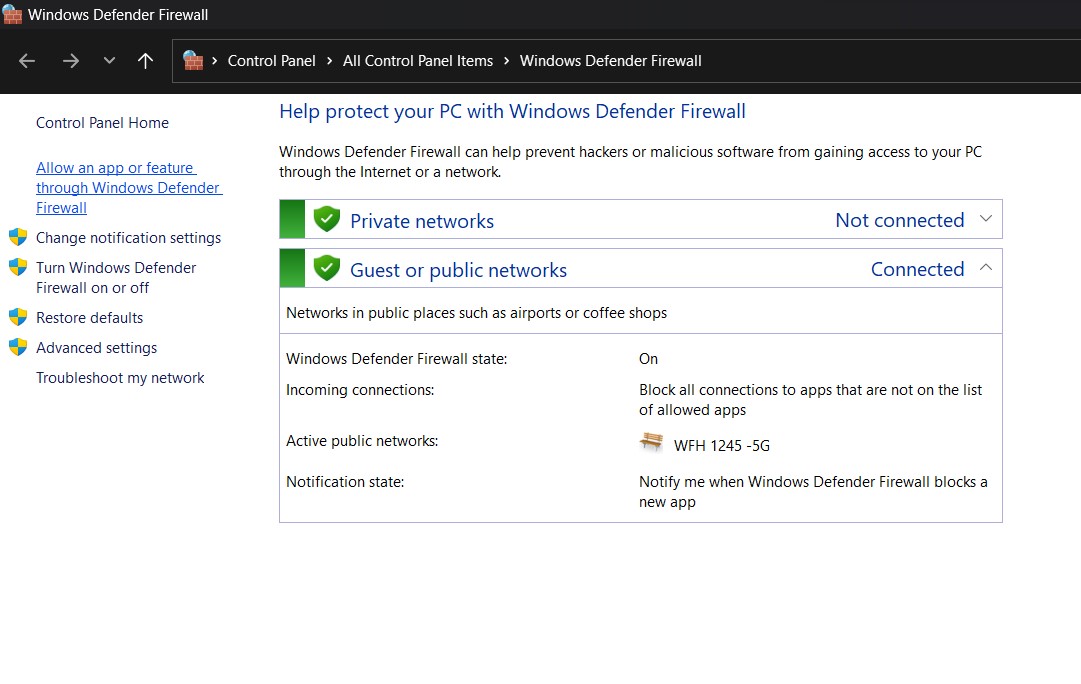Click the firewall icon in the title bar
1081x684 pixels.
point(12,14)
